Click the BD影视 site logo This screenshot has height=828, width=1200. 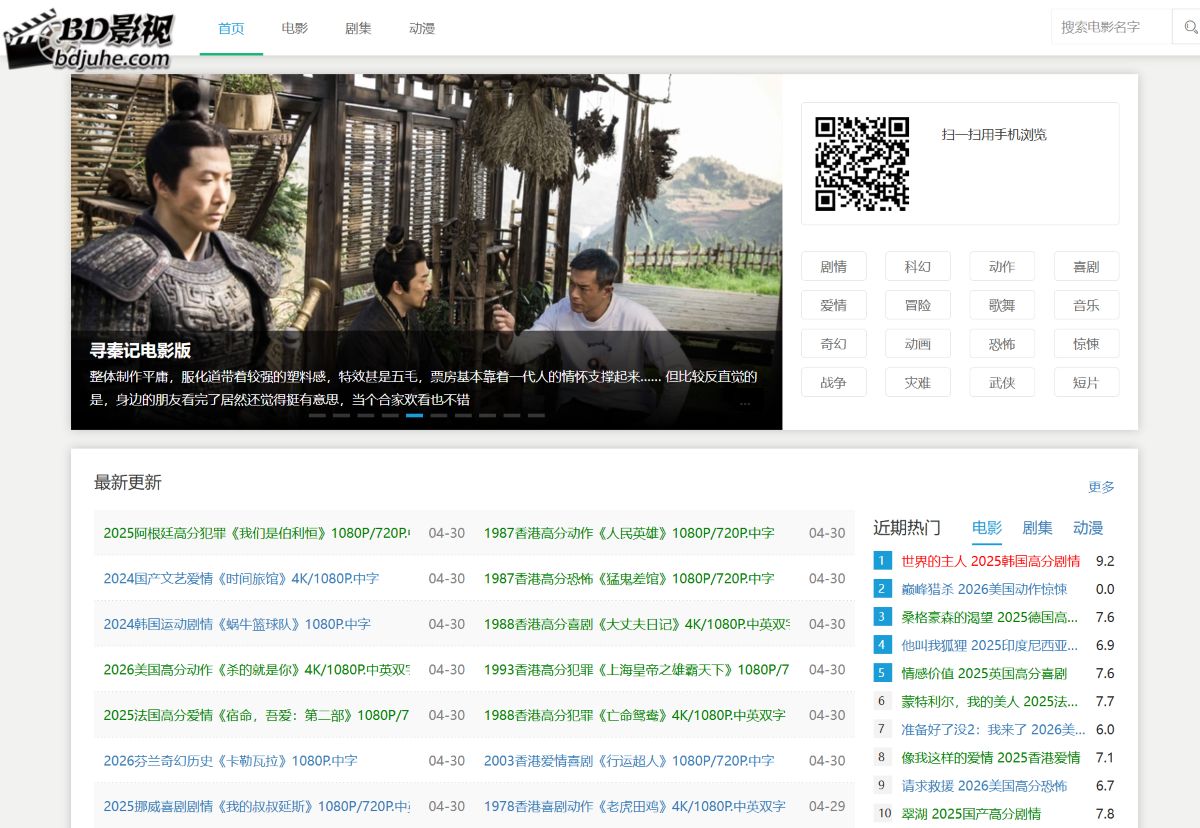coord(90,40)
